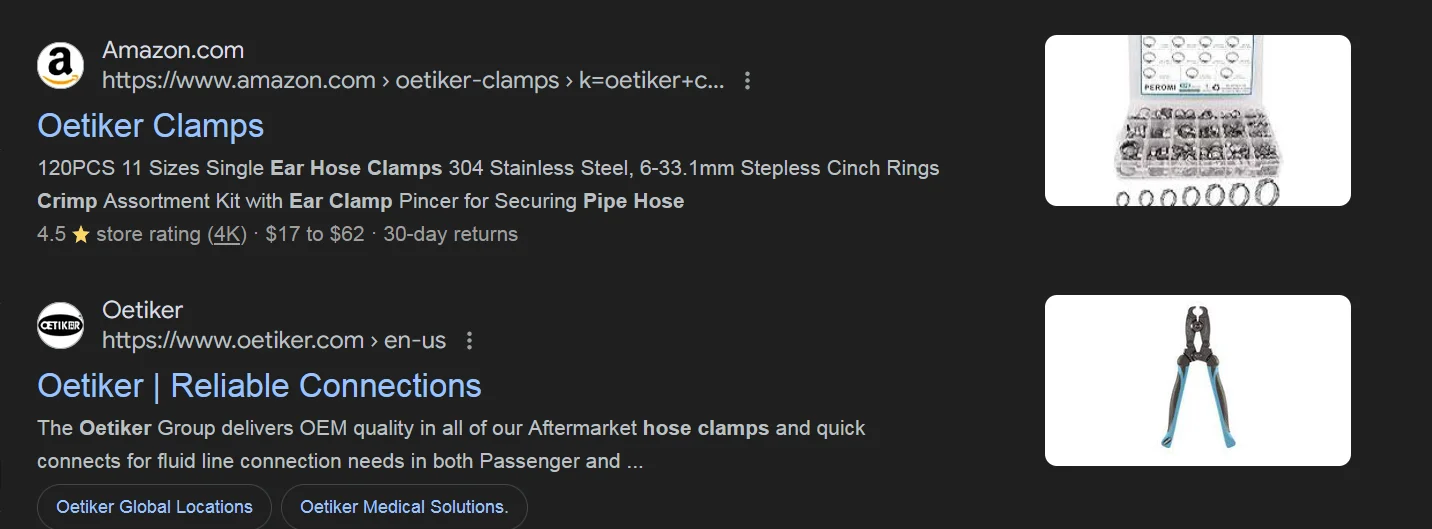
Task: Open the "Oetiker Clamps" result title
Action: tap(150, 126)
